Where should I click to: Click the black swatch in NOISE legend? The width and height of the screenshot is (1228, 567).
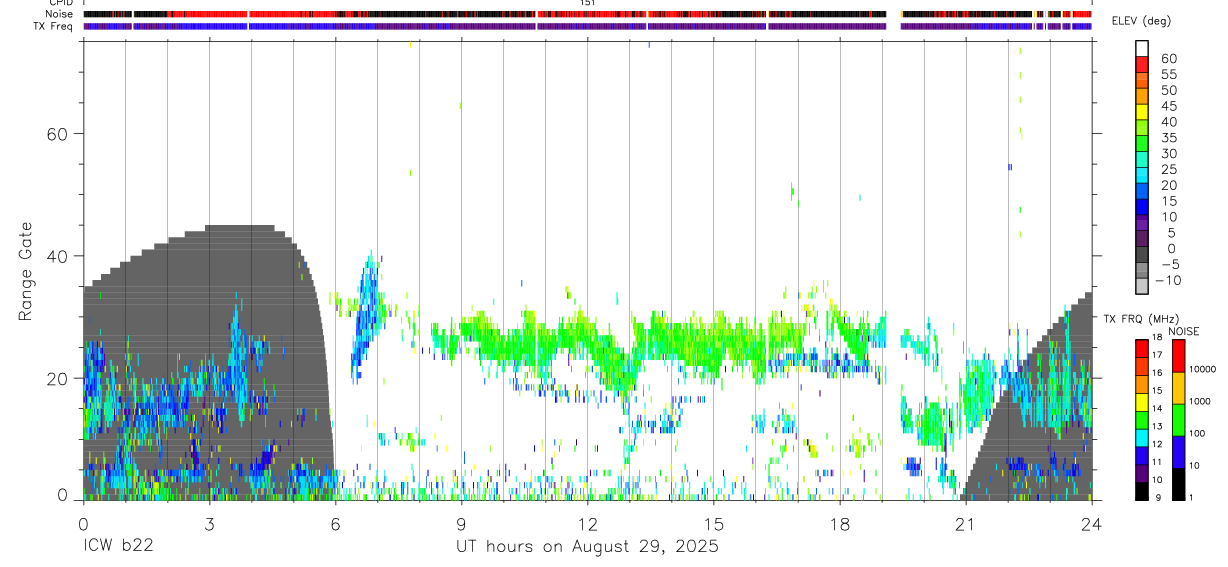click(x=1178, y=484)
